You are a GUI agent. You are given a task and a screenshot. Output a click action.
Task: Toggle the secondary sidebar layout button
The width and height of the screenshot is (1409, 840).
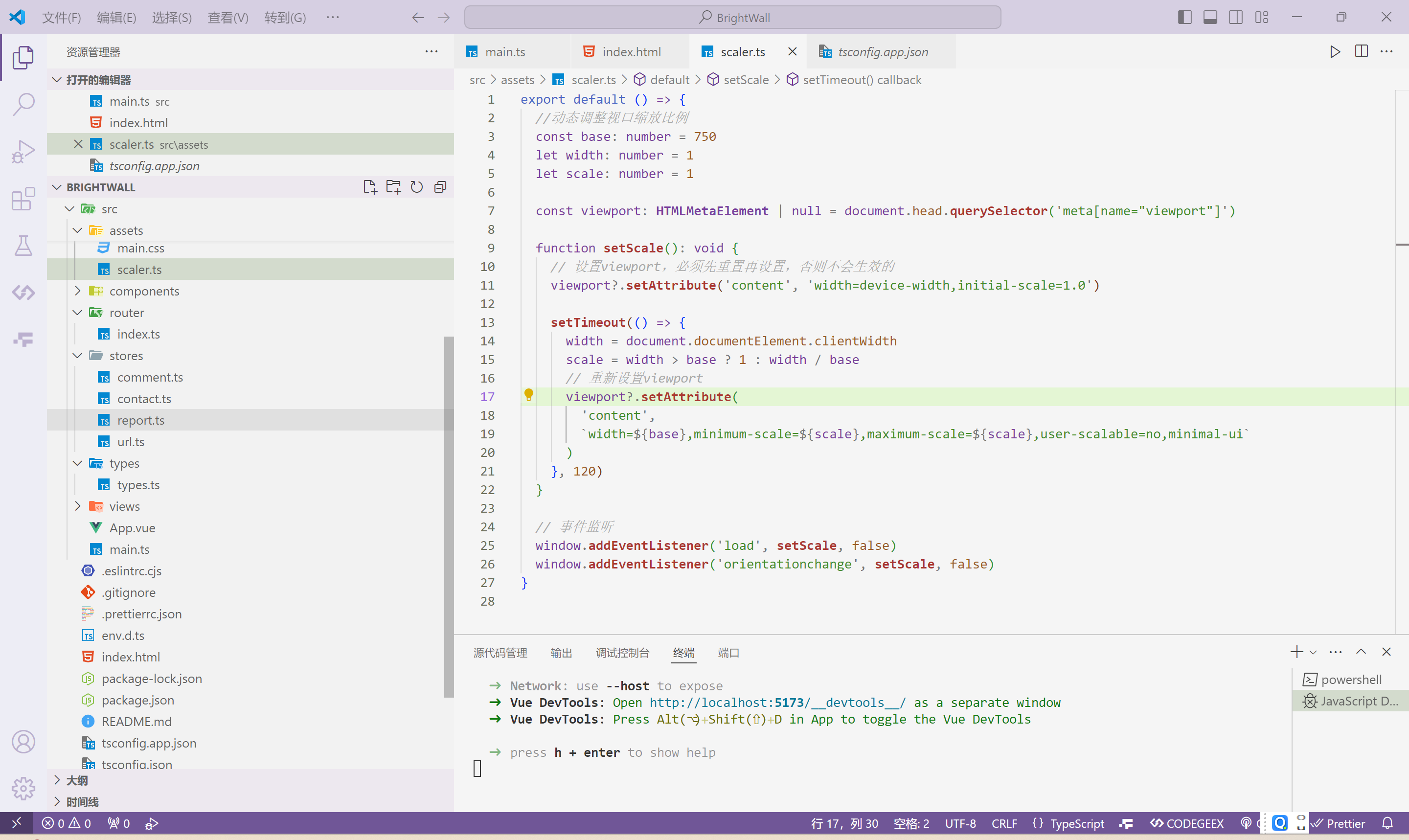(x=1235, y=18)
